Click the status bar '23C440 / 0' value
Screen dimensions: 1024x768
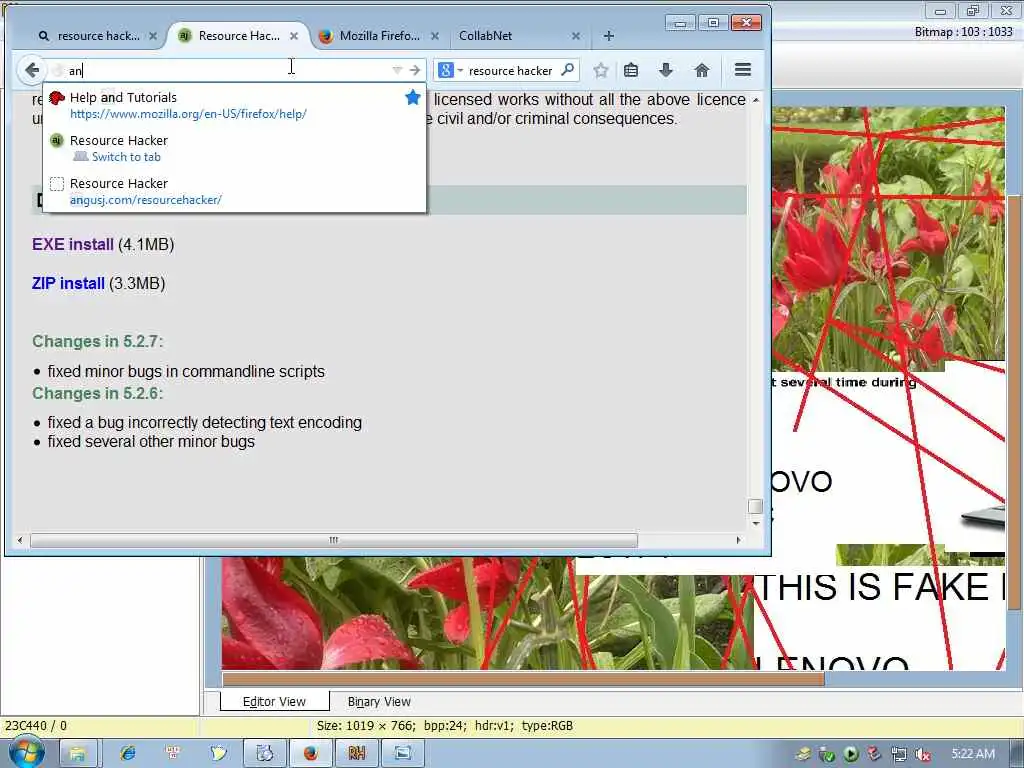[x=36, y=726]
